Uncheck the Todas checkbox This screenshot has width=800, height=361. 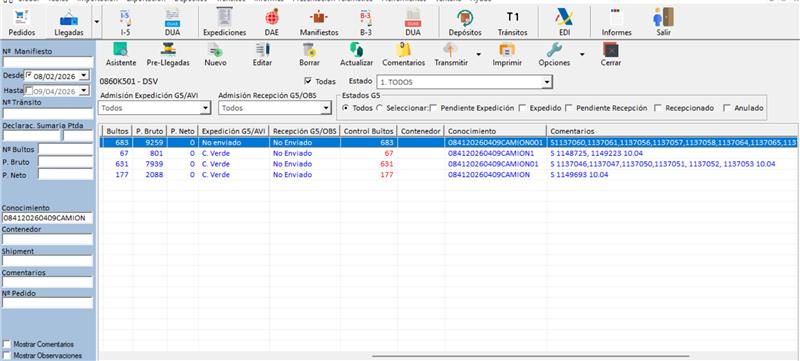pyautogui.click(x=307, y=81)
